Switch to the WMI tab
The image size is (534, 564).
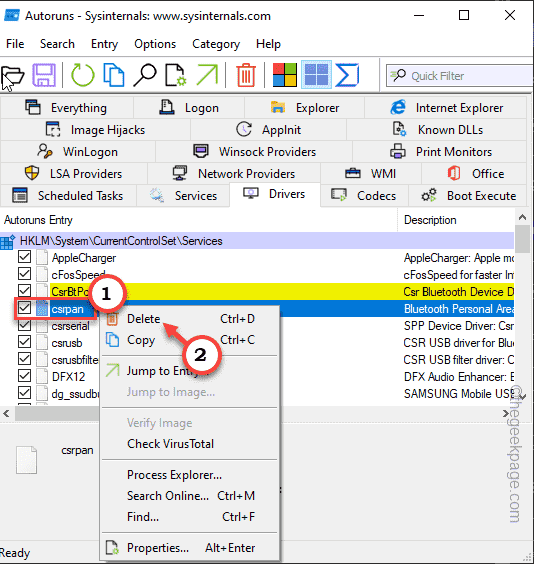point(371,174)
